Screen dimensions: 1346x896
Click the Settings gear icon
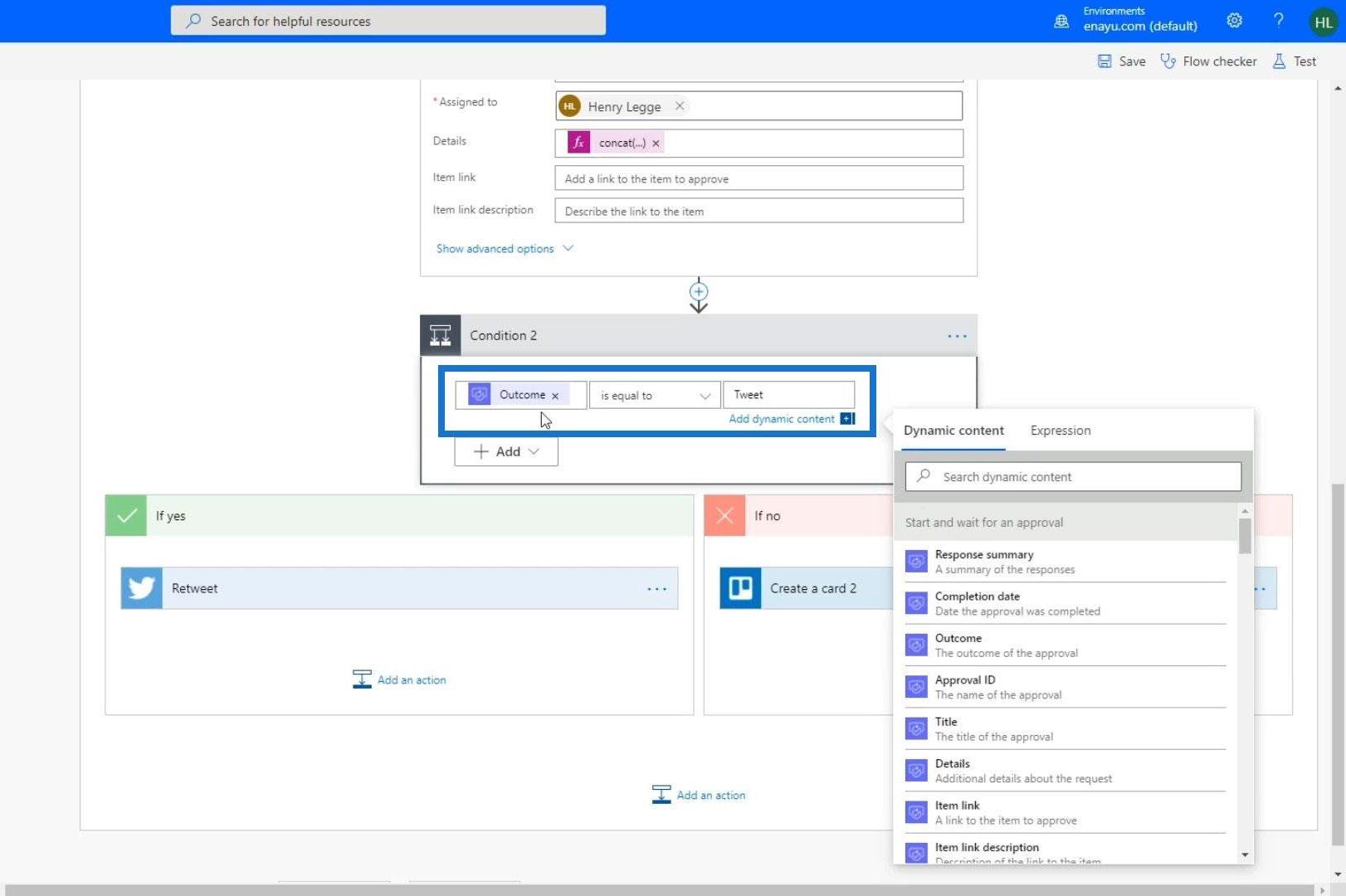point(1235,21)
